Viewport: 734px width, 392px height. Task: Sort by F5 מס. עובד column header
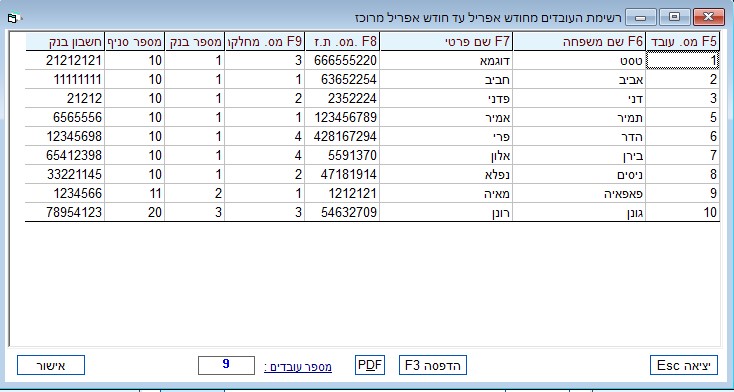(x=683, y=42)
